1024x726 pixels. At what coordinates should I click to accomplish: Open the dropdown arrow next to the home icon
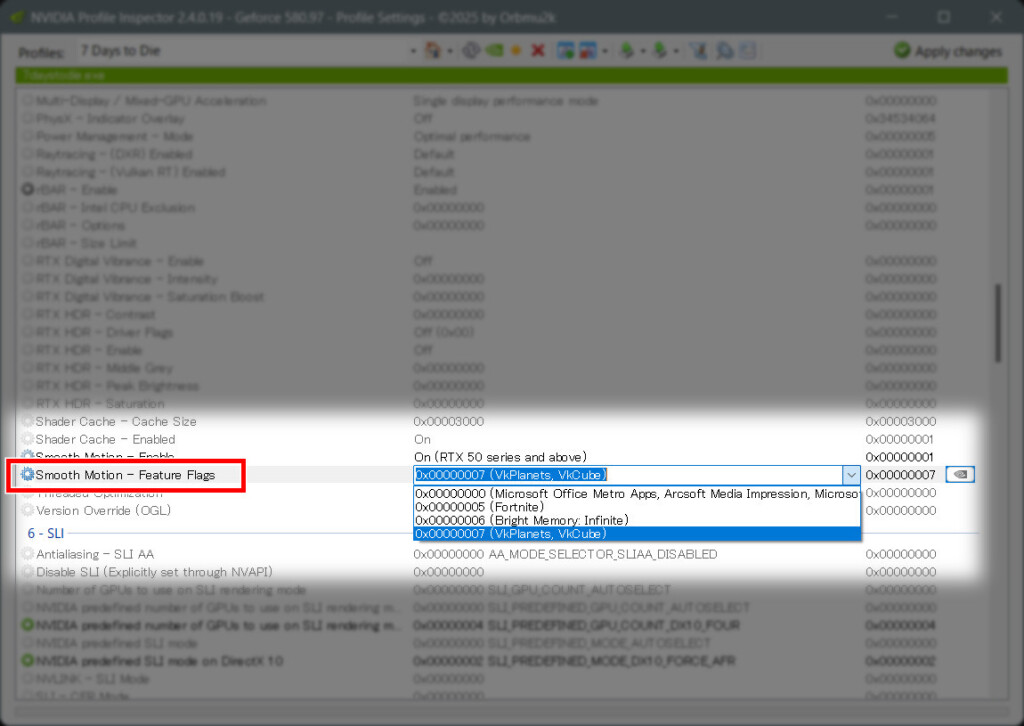point(450,51)
